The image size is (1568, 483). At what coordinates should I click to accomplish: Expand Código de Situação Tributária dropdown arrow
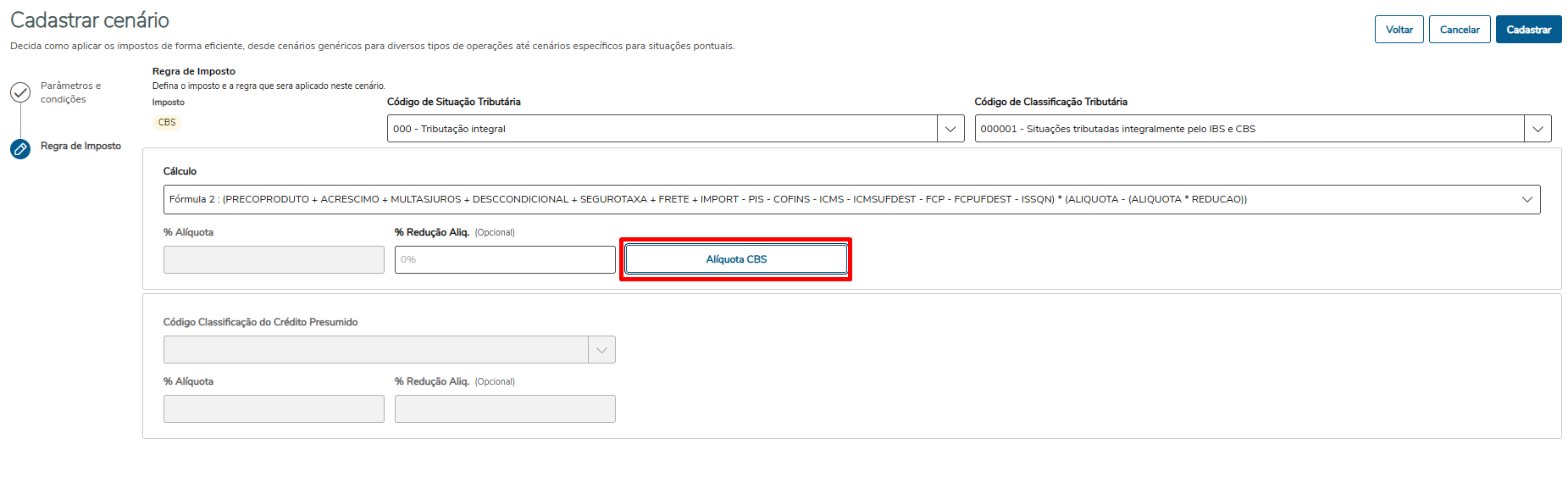pyautogui.click(x=950, y=129)
